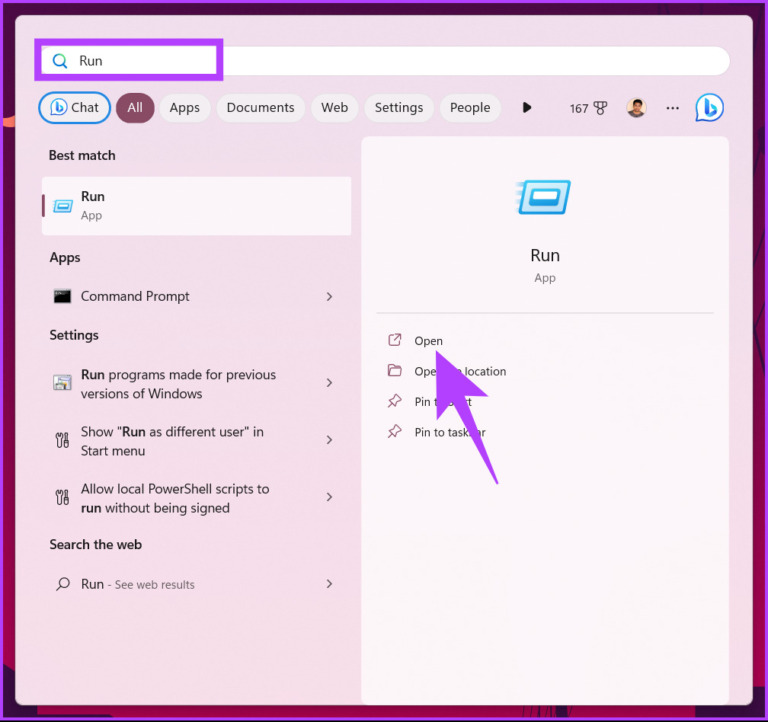Screen dimensions: 768x722
Task: Click the Open external-link icon
Action: [x=395, y=340]
